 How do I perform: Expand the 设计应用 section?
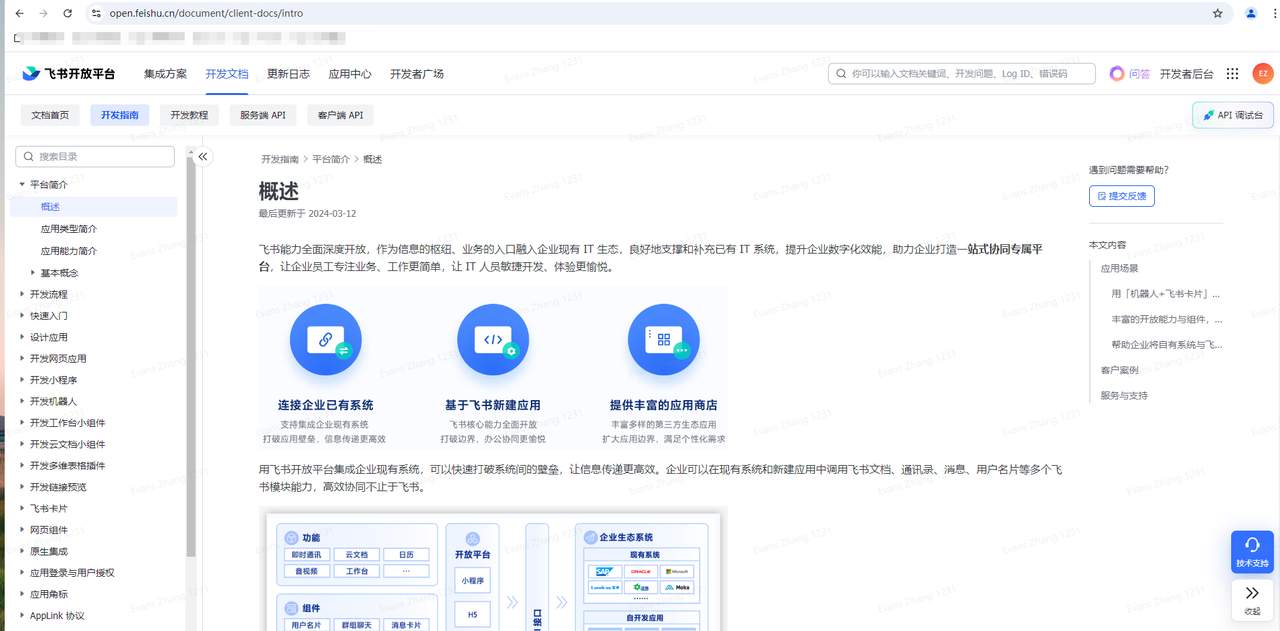point(22,337)
